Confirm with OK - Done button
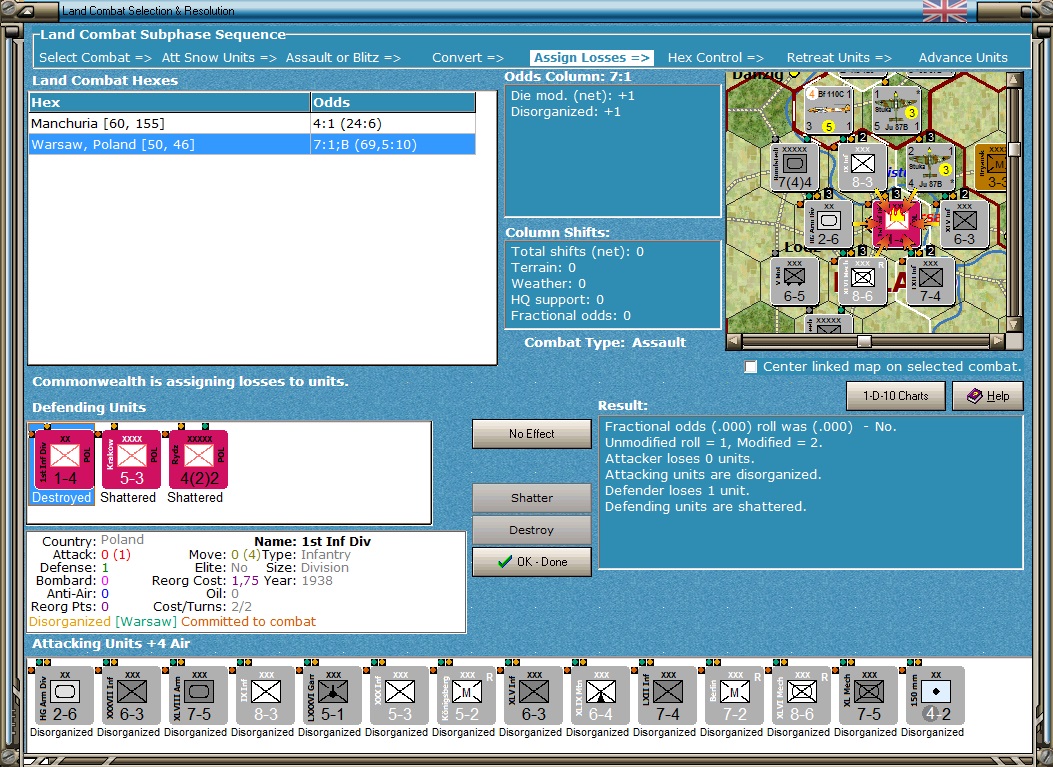 (x=531, y=562)
